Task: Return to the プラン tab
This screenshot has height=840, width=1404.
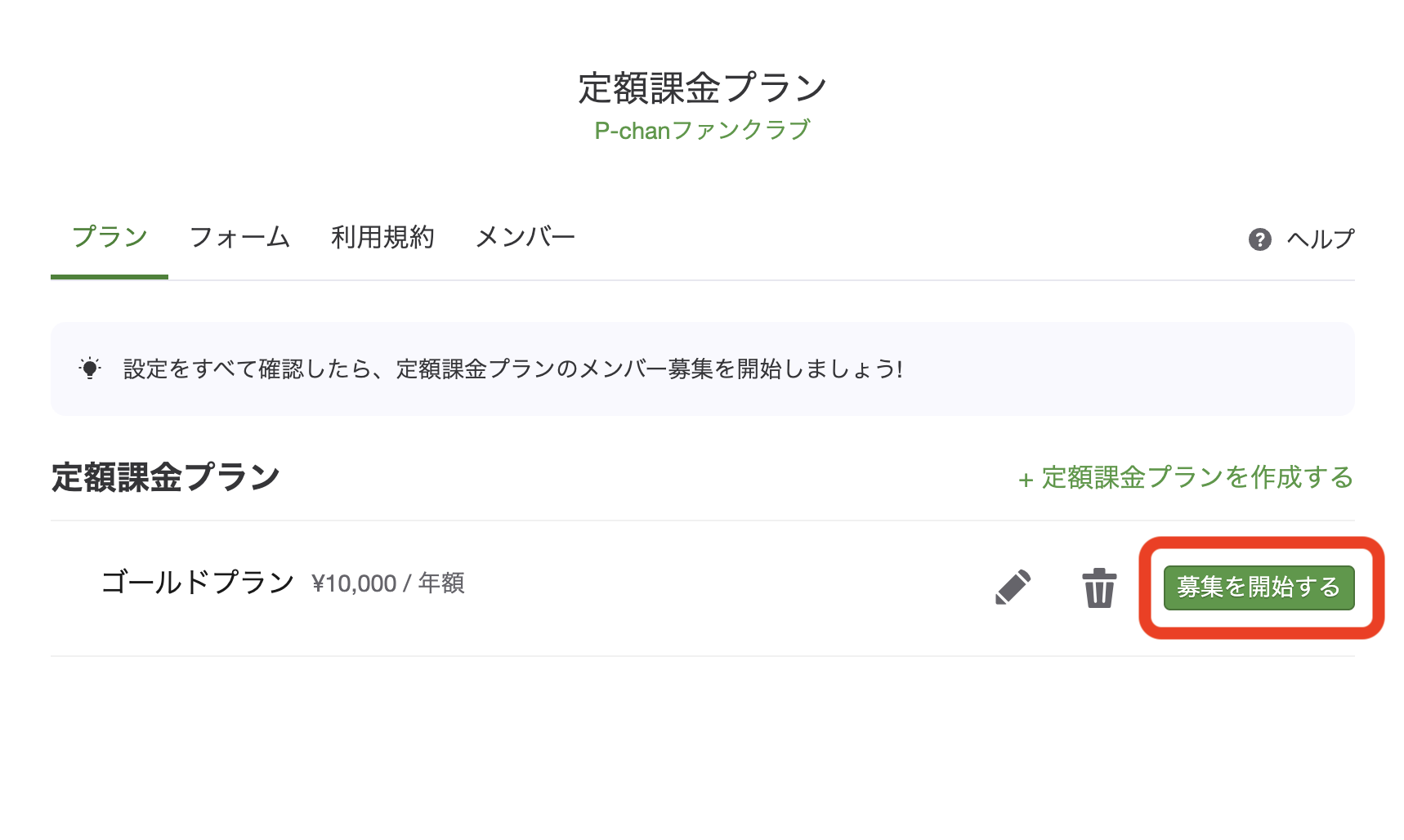Action: pyautogui.click(x=109, y=237)
